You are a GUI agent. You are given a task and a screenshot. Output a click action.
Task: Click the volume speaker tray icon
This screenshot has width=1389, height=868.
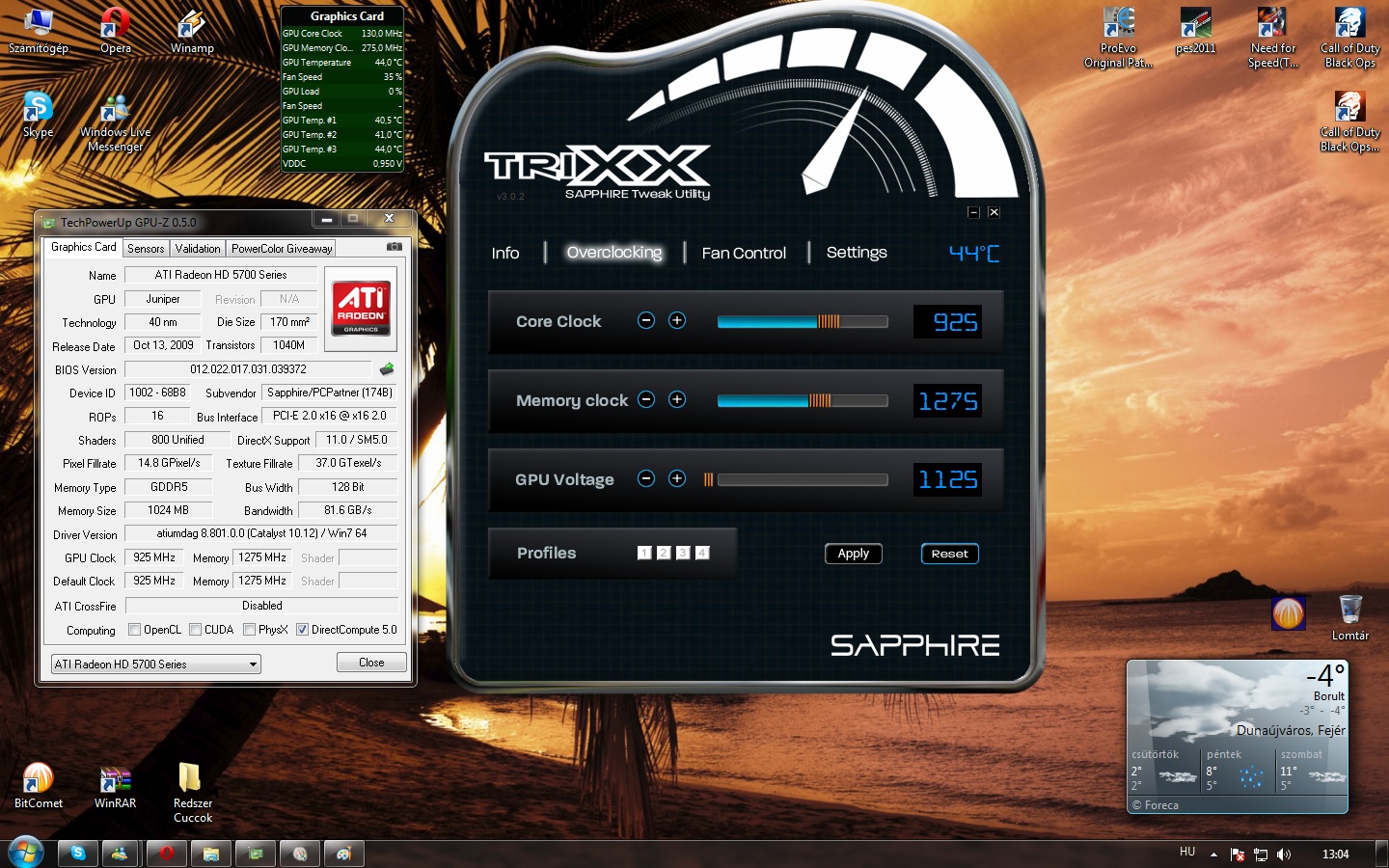tap(1284, 854)
